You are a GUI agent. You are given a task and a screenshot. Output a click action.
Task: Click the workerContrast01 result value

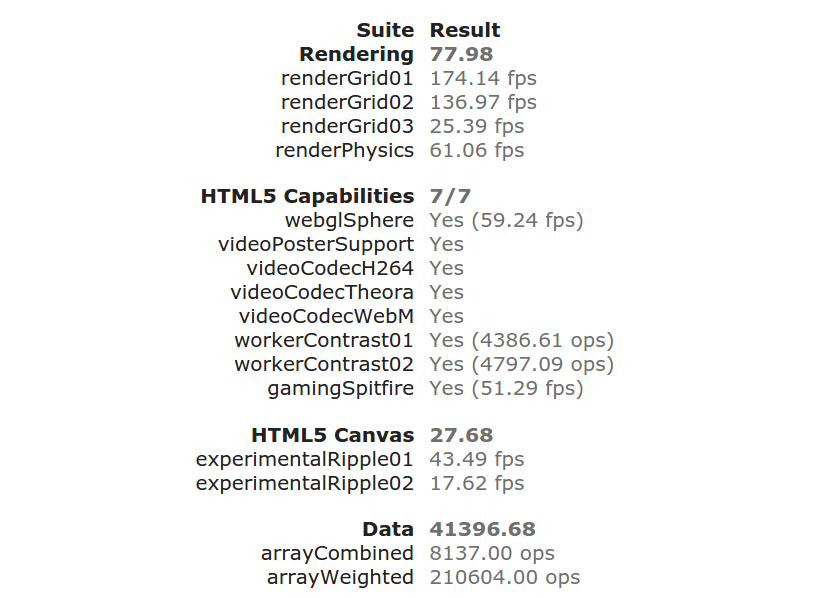click(522, 340)
